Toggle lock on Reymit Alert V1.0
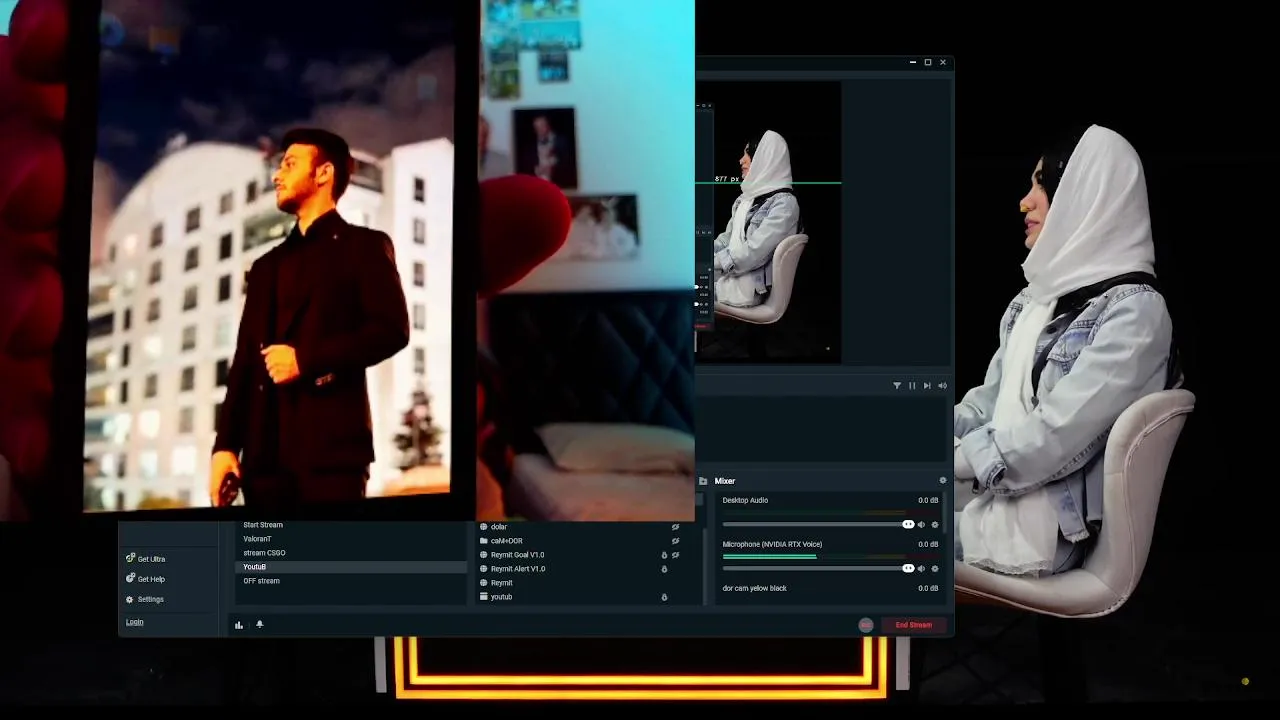Image resolution: width=1280 pixels, height=720 pixels. [664, 569]
